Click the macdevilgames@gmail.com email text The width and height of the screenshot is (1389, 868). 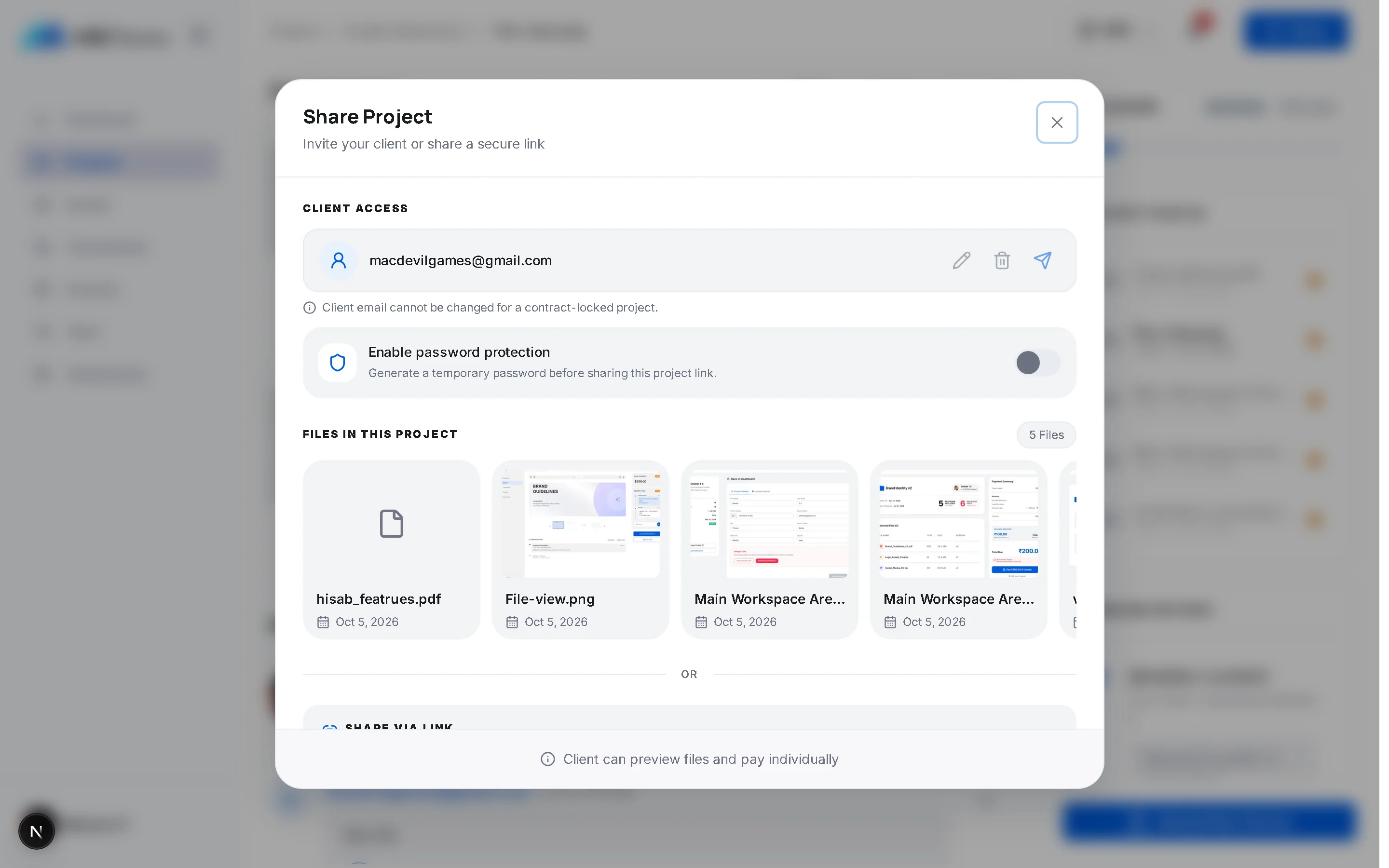coord(460,260)
